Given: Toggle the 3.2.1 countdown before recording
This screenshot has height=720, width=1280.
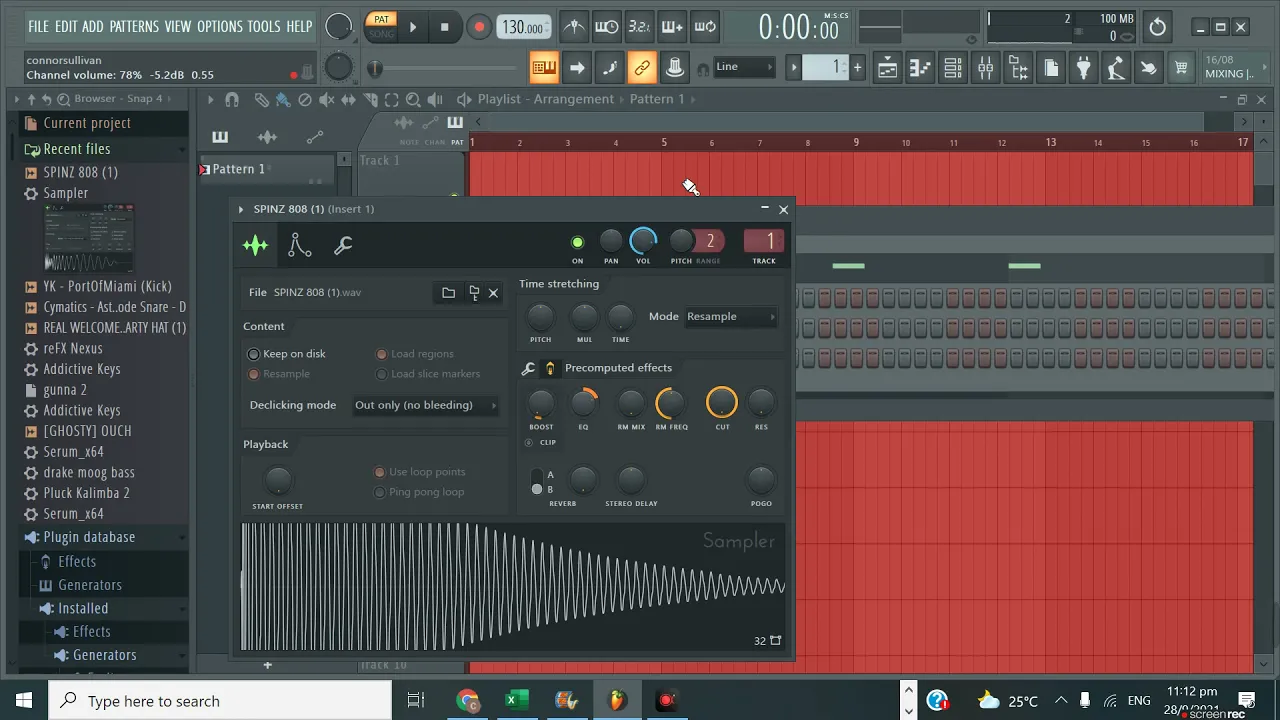Looking at the screenshot, I should click(639, 27).
